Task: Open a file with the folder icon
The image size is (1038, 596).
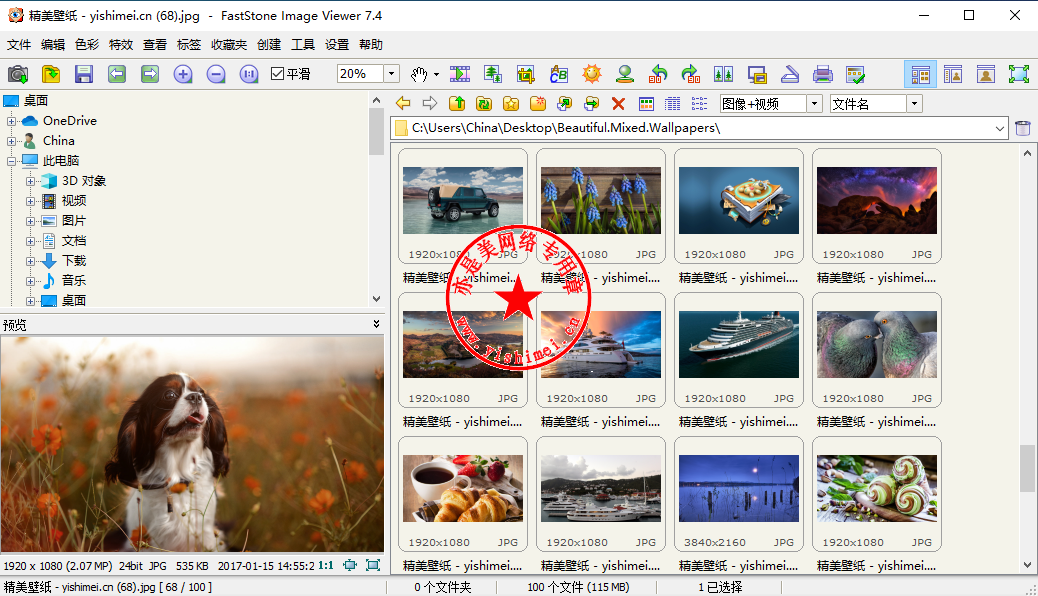Action: [x=51, y=74]
